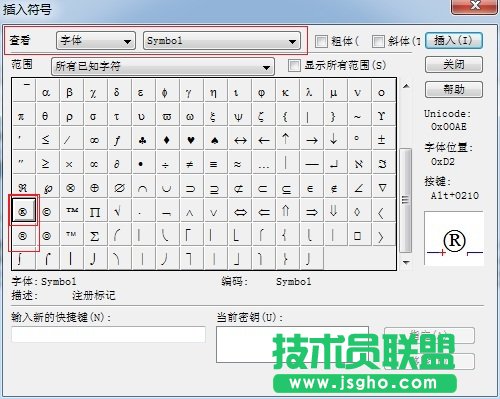Toggle the 斜体 italic checkbox
The height and width of the screenshot is (399, 500).
[378, 41]
